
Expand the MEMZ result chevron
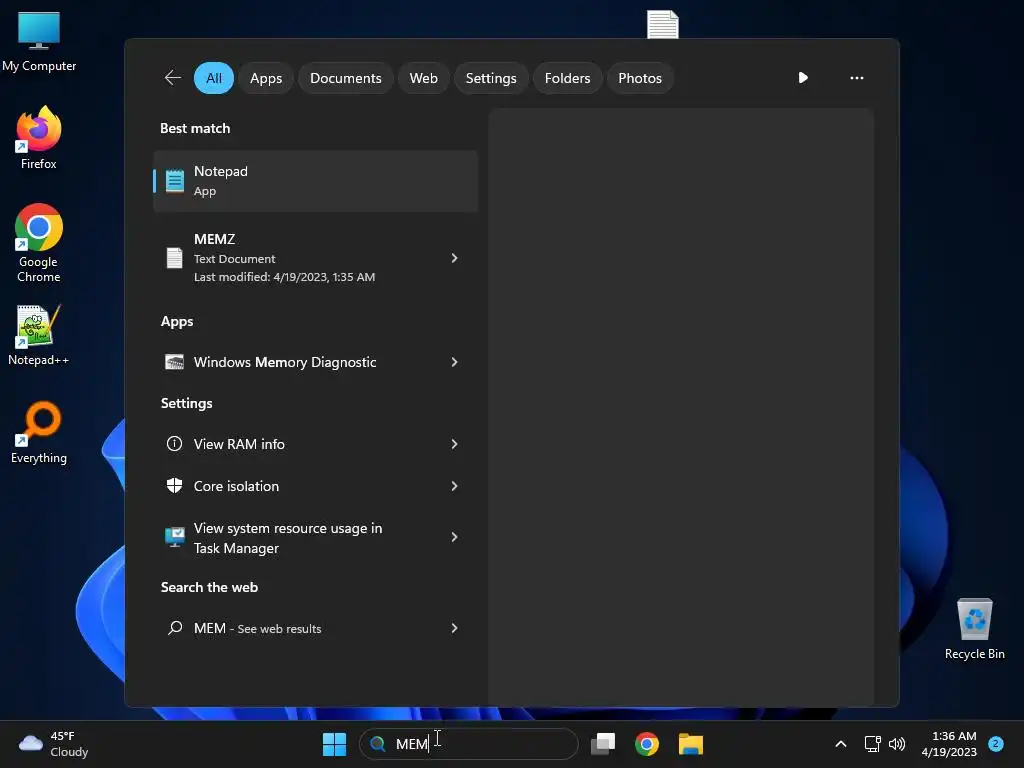tap(455, 258)
